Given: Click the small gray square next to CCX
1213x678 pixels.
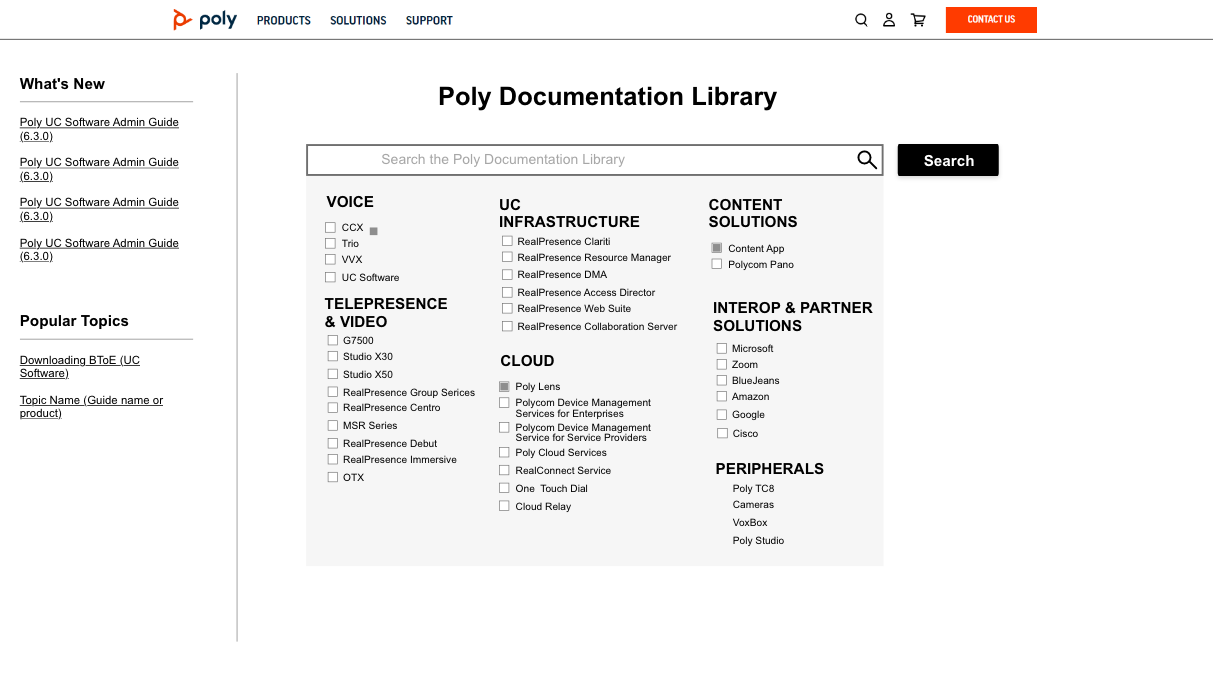Looking at the screenshot, I should (x=374, y=231).
